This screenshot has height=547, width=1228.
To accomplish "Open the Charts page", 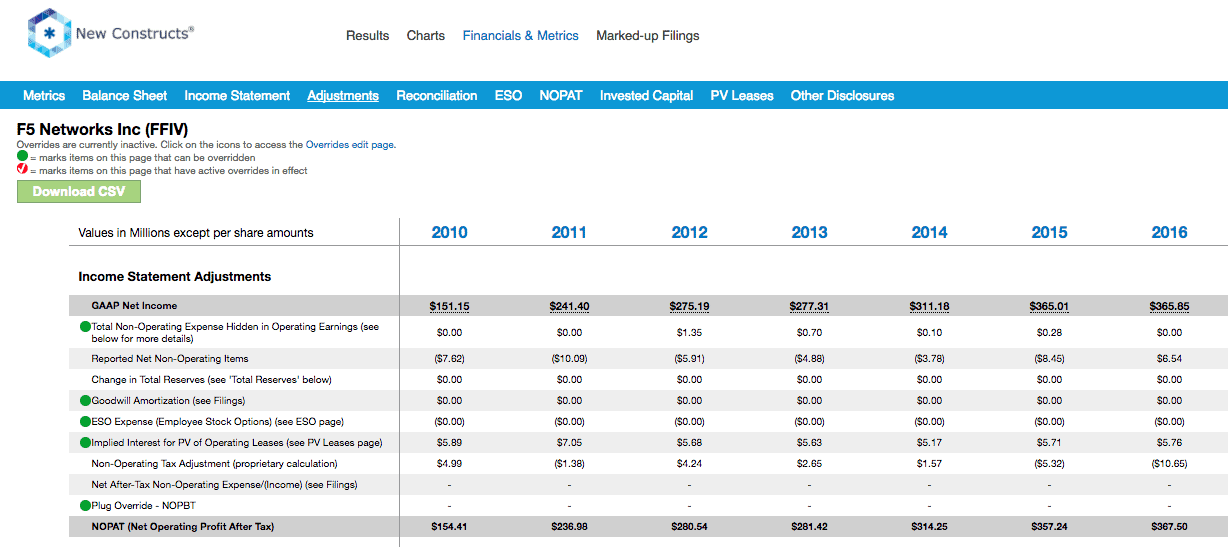I will tap(426, 35).
